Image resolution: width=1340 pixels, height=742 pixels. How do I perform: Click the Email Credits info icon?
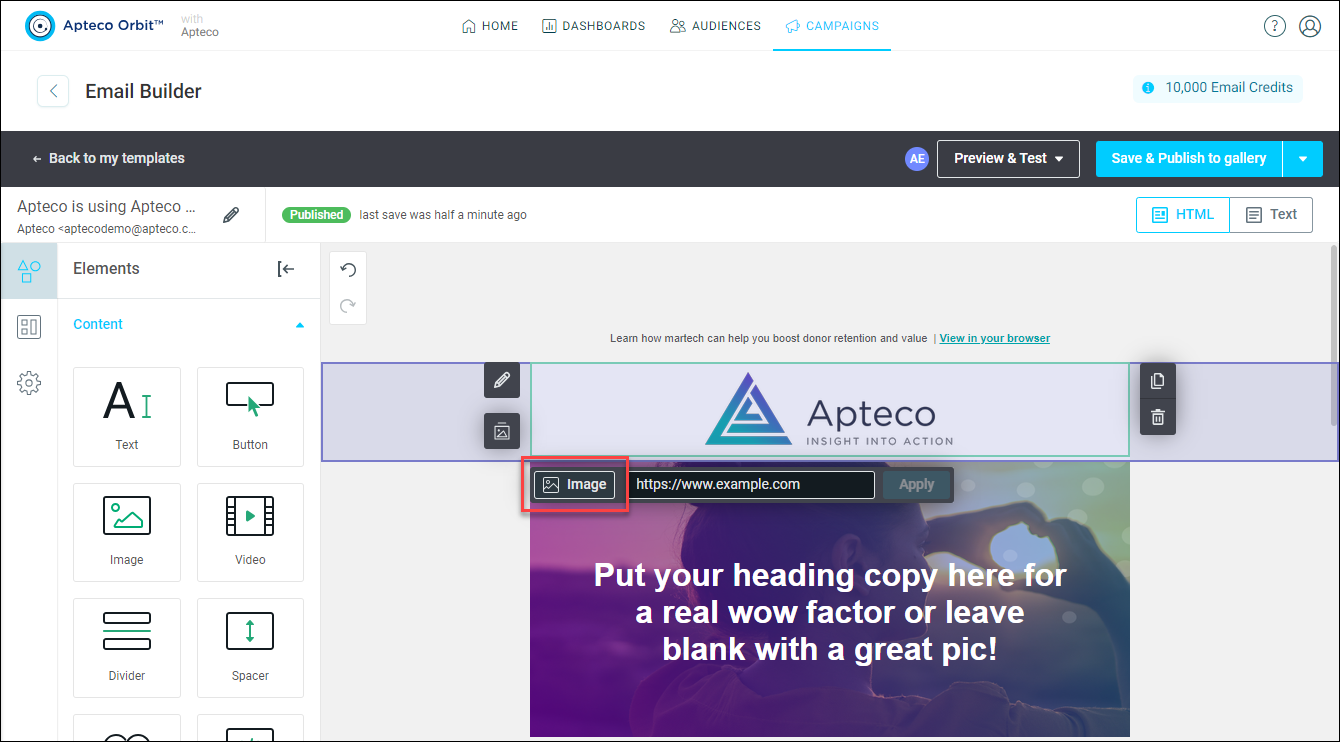(x=1148, y=88)
